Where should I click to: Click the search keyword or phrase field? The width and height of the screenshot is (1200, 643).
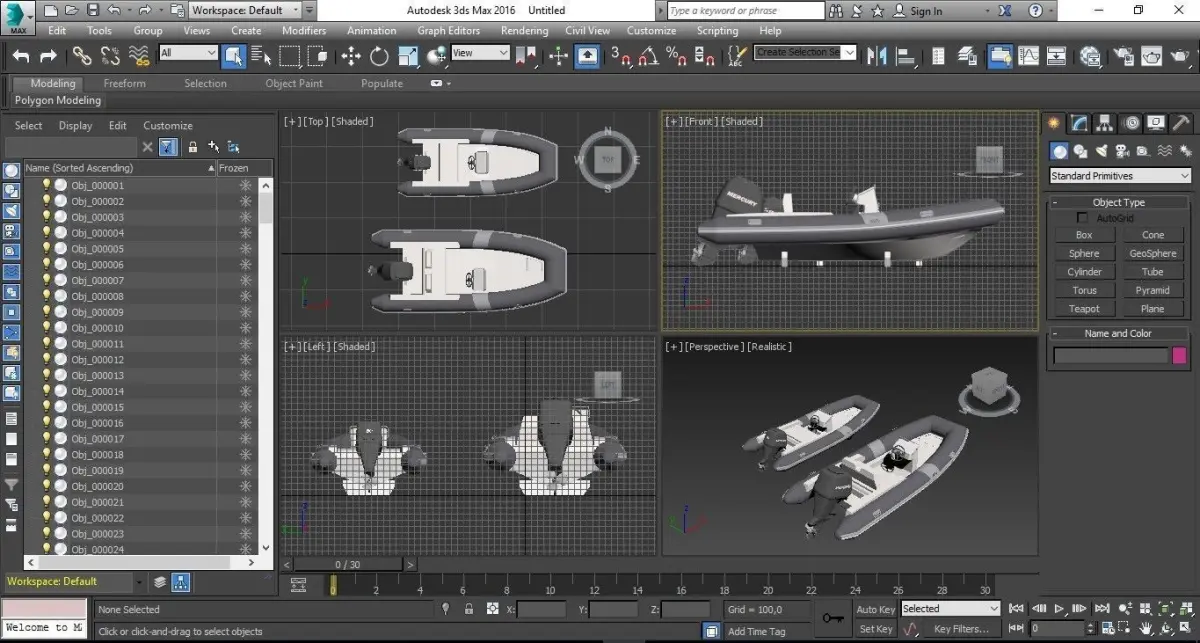tap(747, 11)
